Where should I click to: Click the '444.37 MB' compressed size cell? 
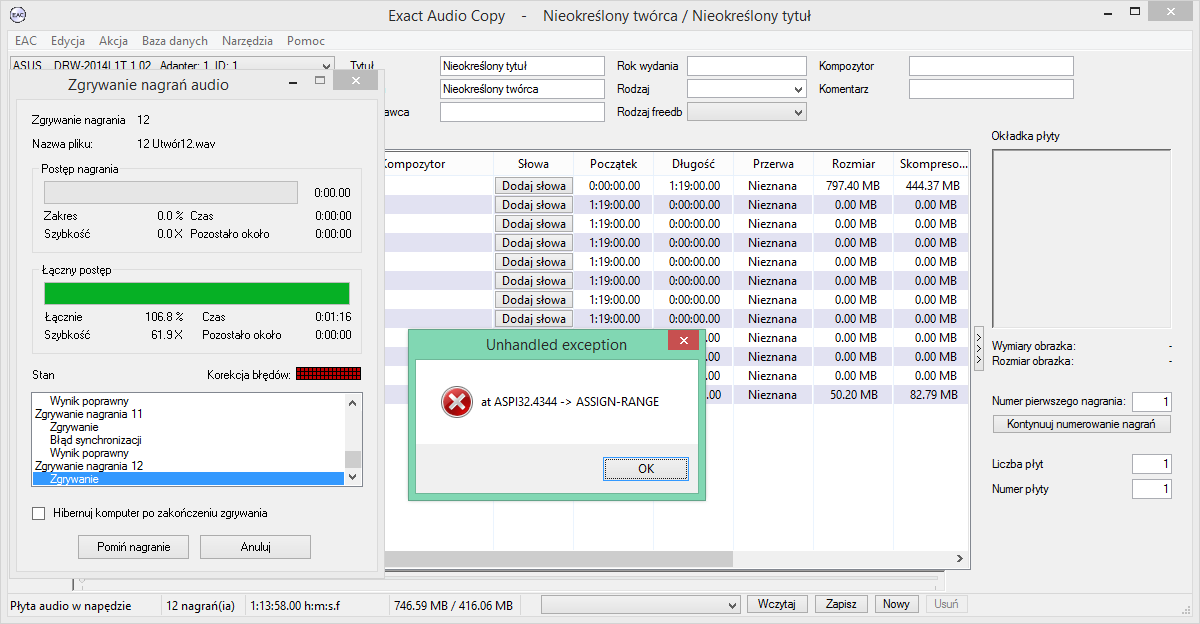pos(931,186)
